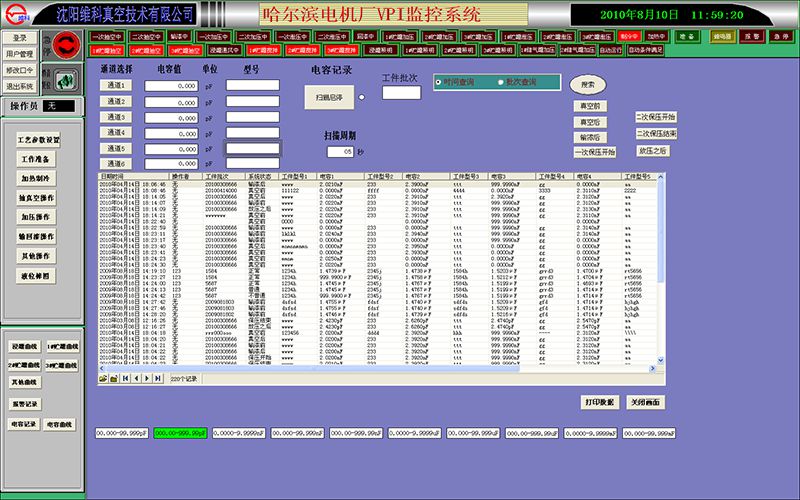Open the 用户管理 menu entry
800x500 pixels.
point(20,54)
